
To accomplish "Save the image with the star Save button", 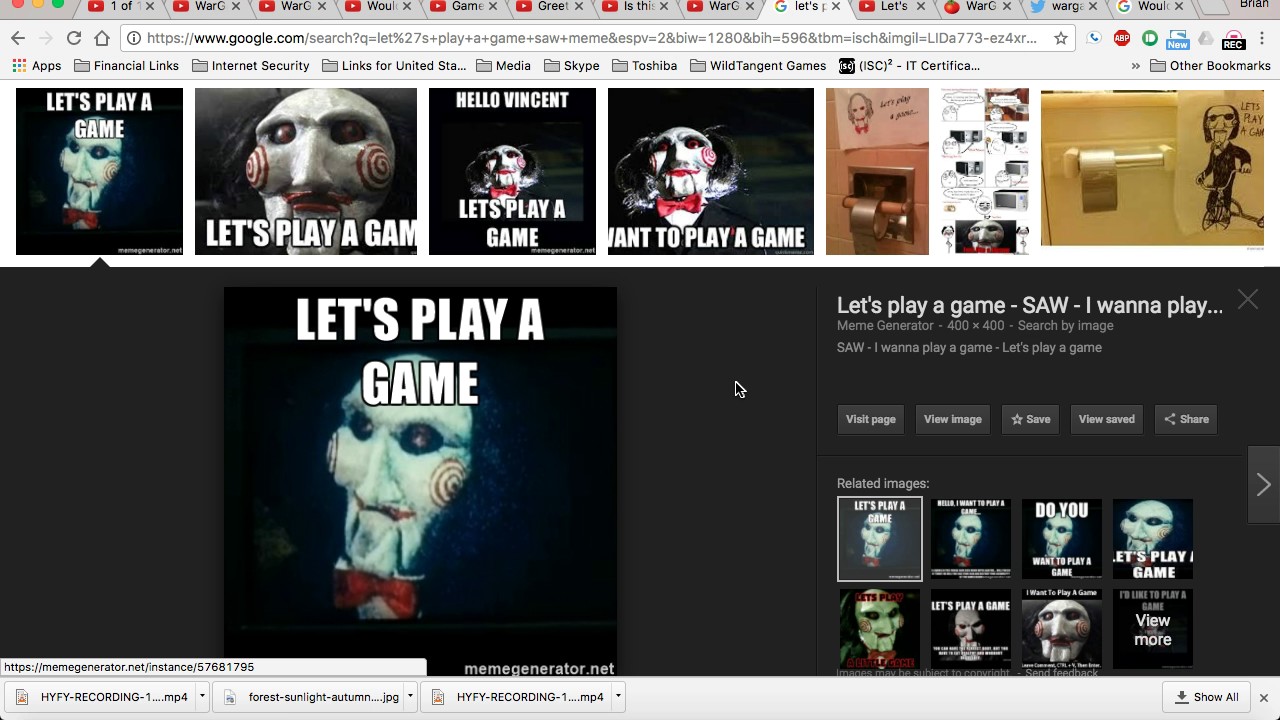I will (x=1030, y=419).
